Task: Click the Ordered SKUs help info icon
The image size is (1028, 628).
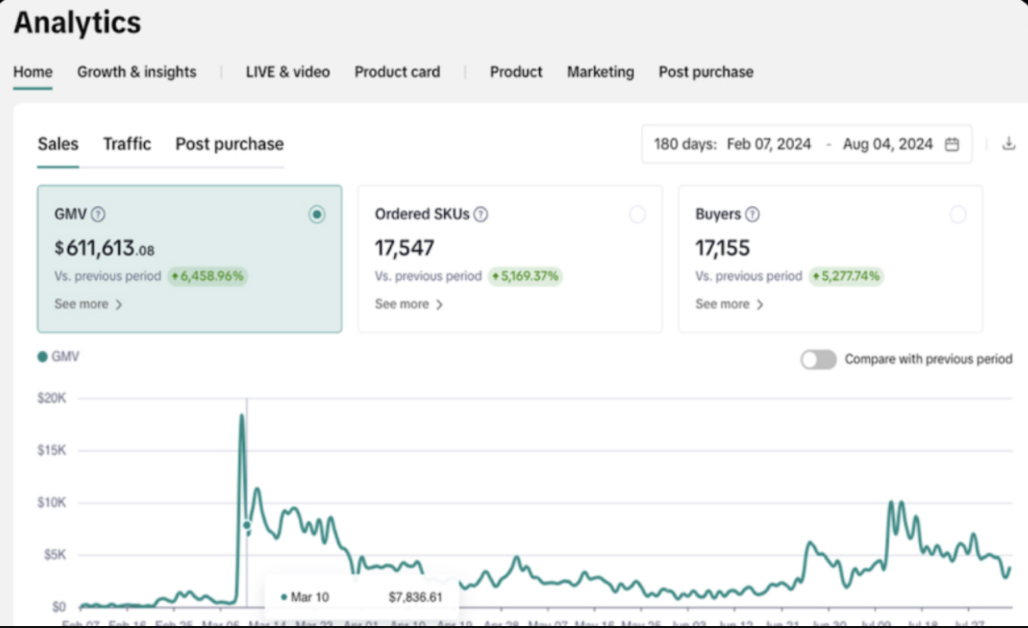Action: (481, 214)
